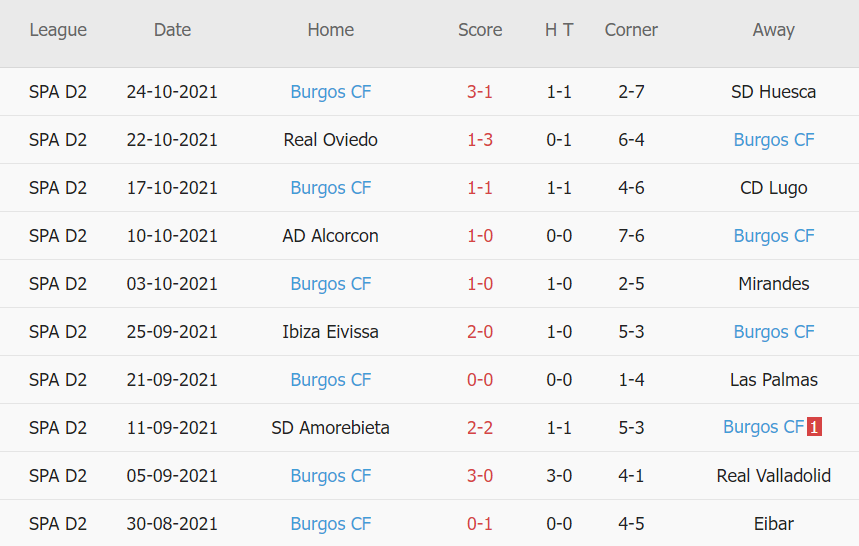Image resolution: width=859 pixels, height=546 pixels.
Task: Click the 0-1 score against Eibar
Action: [480, 524]
